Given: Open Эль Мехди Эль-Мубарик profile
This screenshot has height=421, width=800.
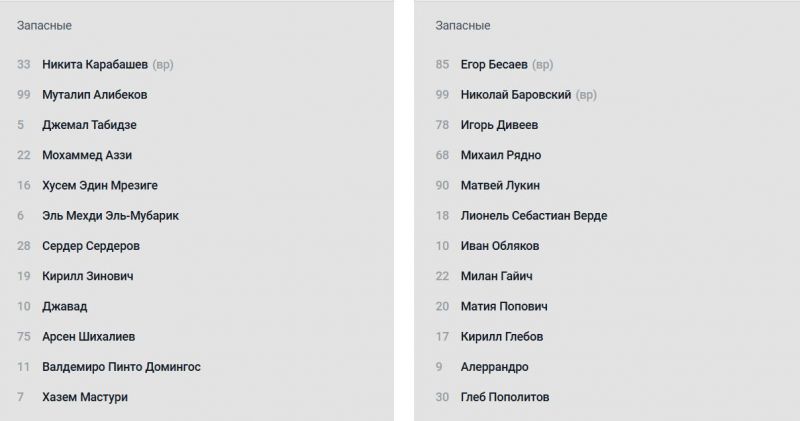Looking at the screenshot, I should pos(110,215).
